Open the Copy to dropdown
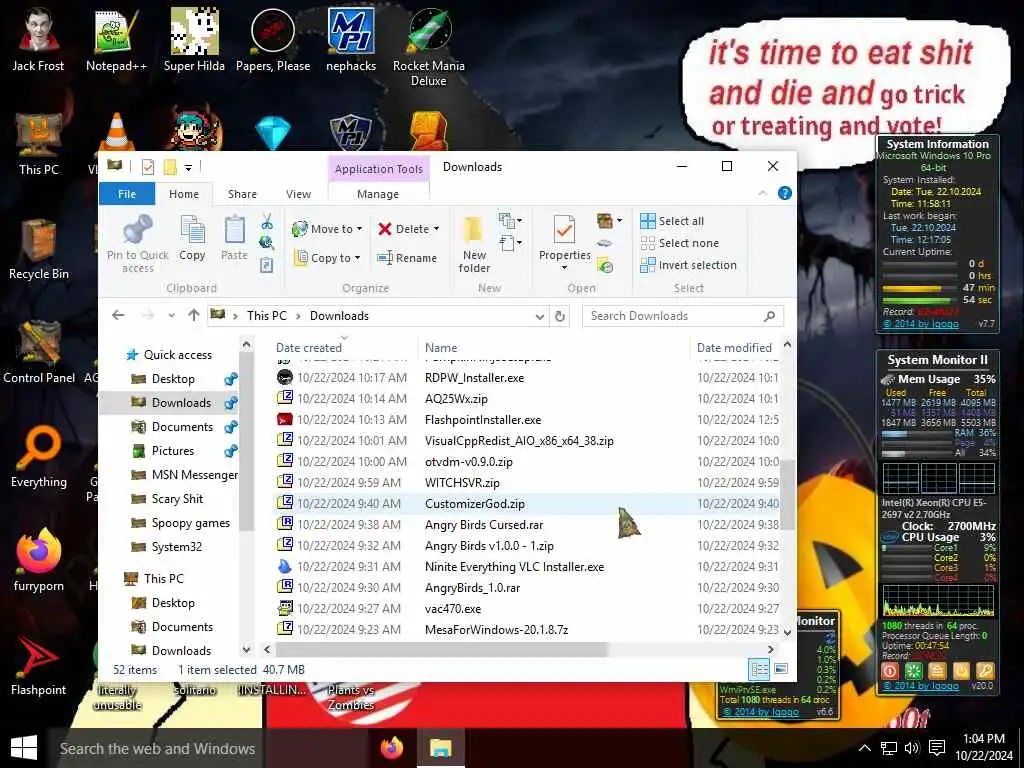This screenshot has width=1024, height=768. (327, 258)
